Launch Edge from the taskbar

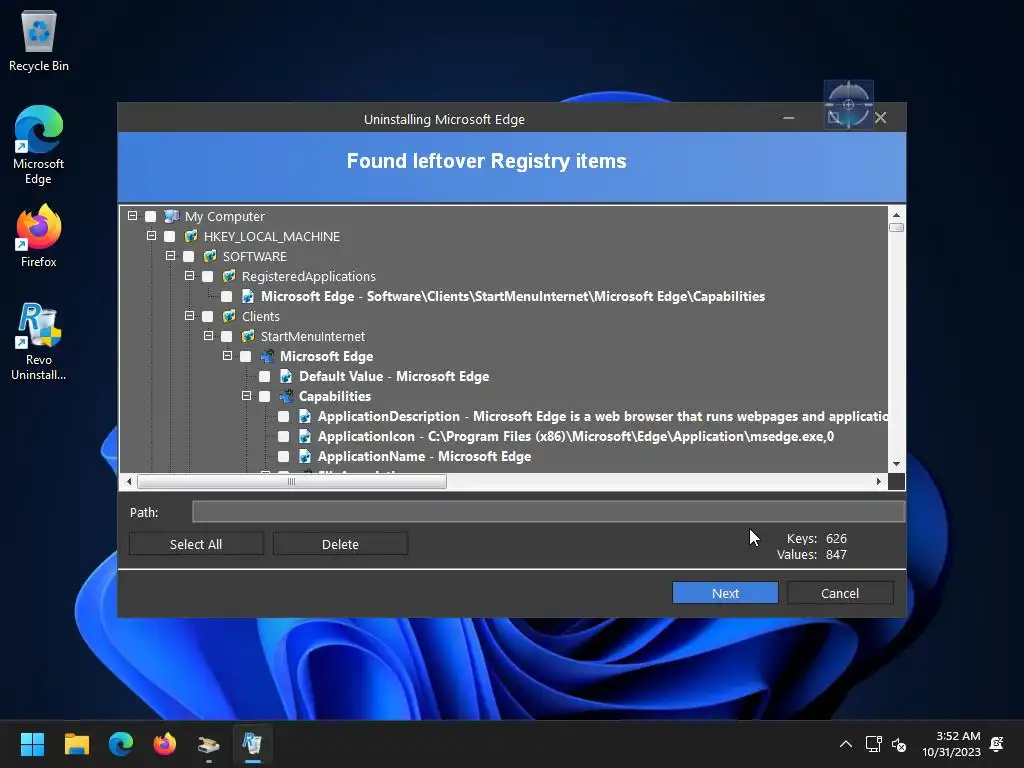click(121, 744)
